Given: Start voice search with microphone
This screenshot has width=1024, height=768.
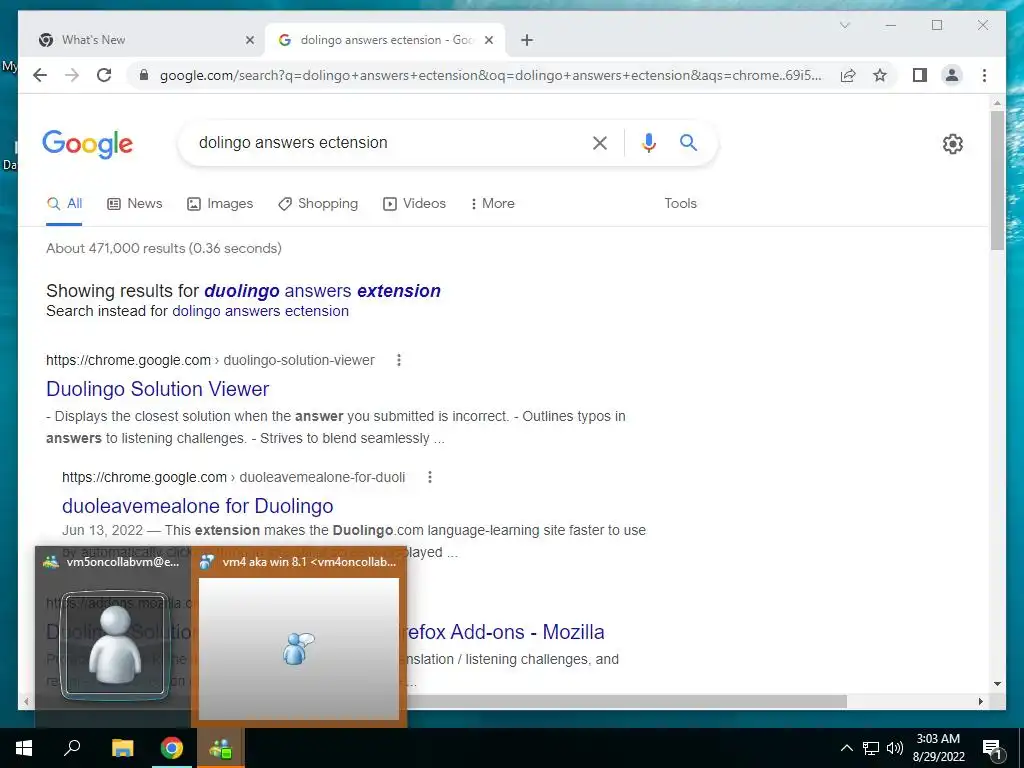Looking at the screenshot, I should click(648, 142).
